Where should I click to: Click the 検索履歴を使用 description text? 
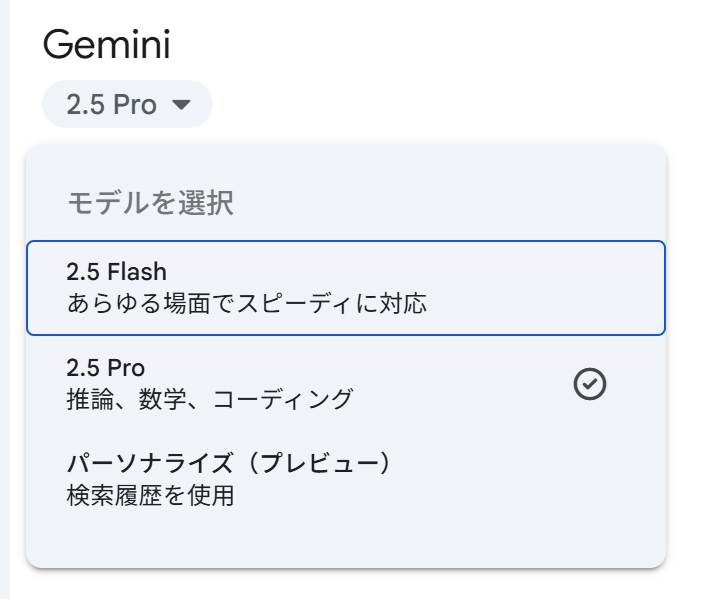tap(150, 495)
